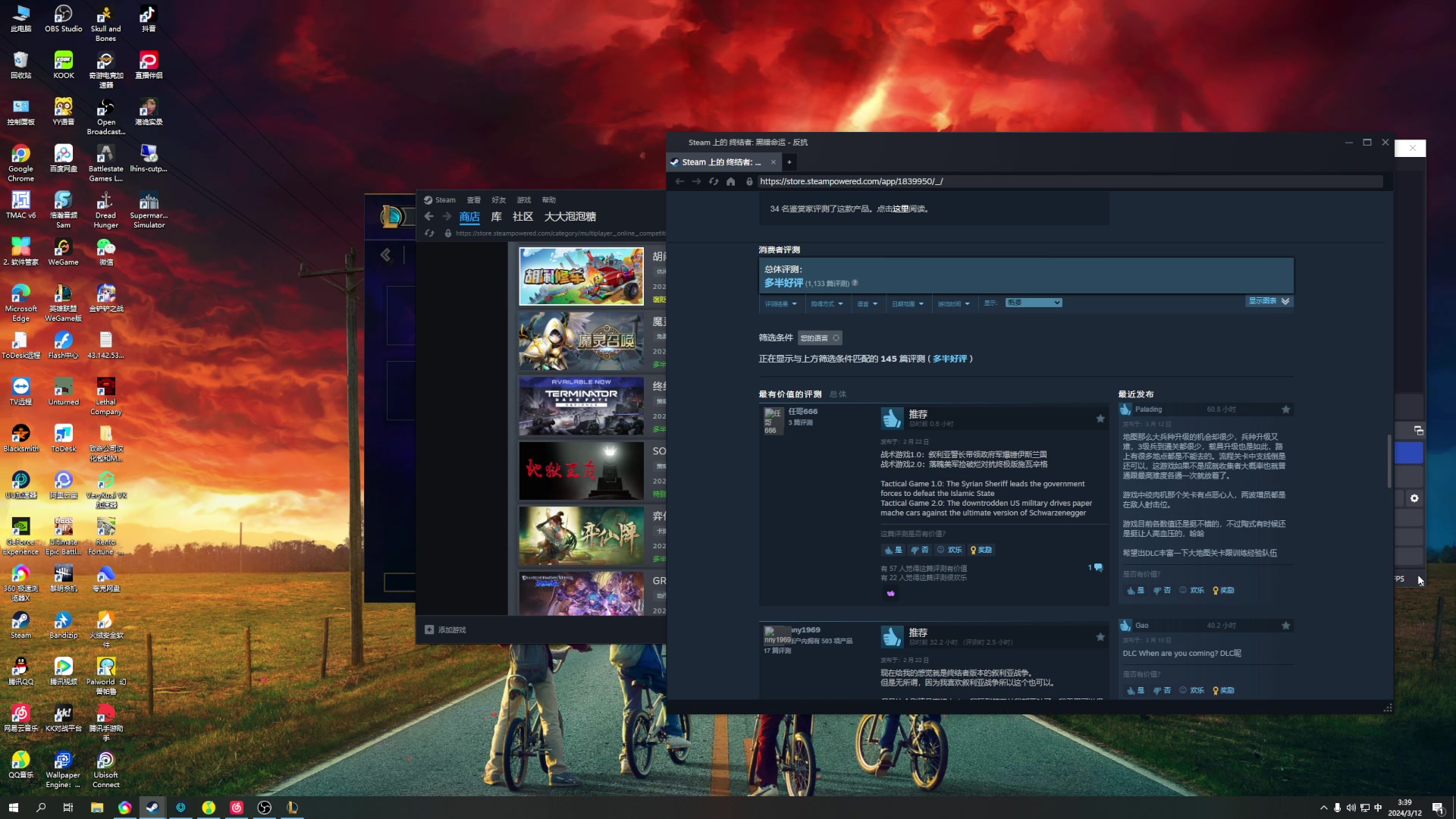Give 奖励 award to Gao's review
Image resolution: width=1456 pixels, height=819 pixels.
(1223, 690)
